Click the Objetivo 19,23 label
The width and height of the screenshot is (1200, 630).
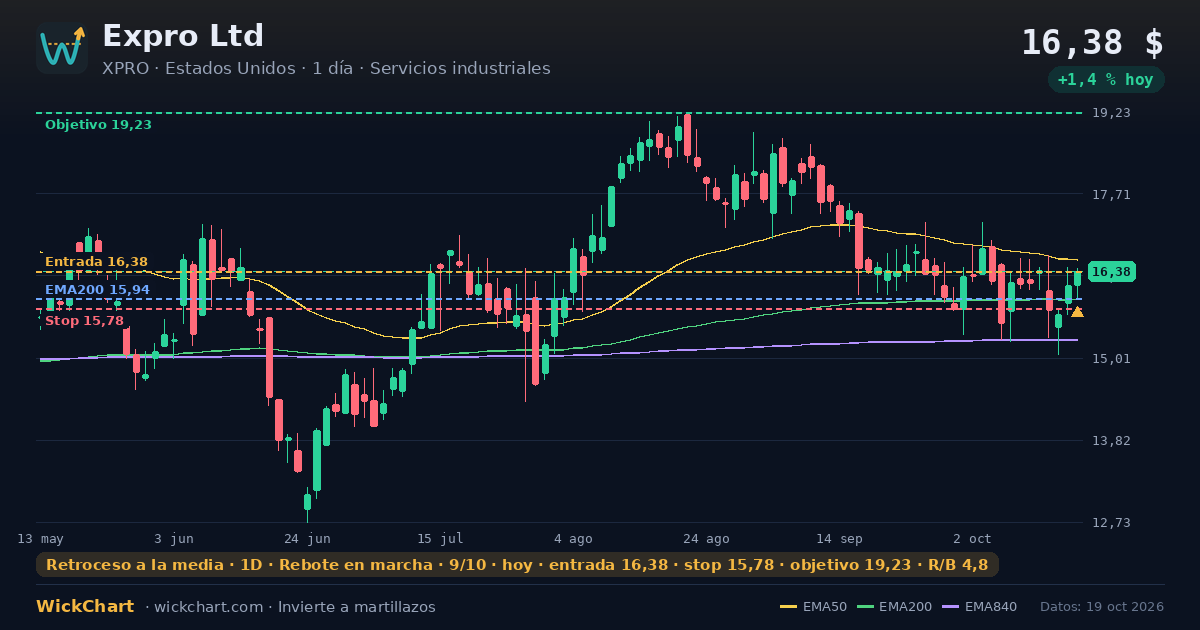[x=98, y=125]
